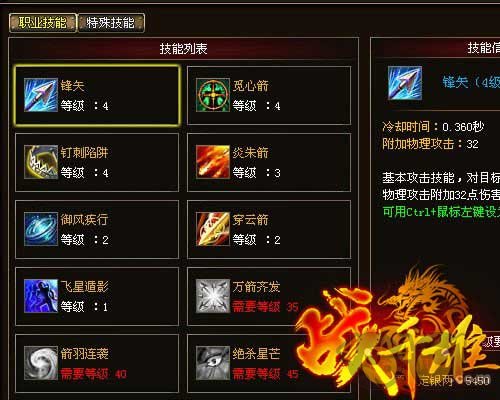
Task: Click the 锋矢 skill name text
Action: 72,86
